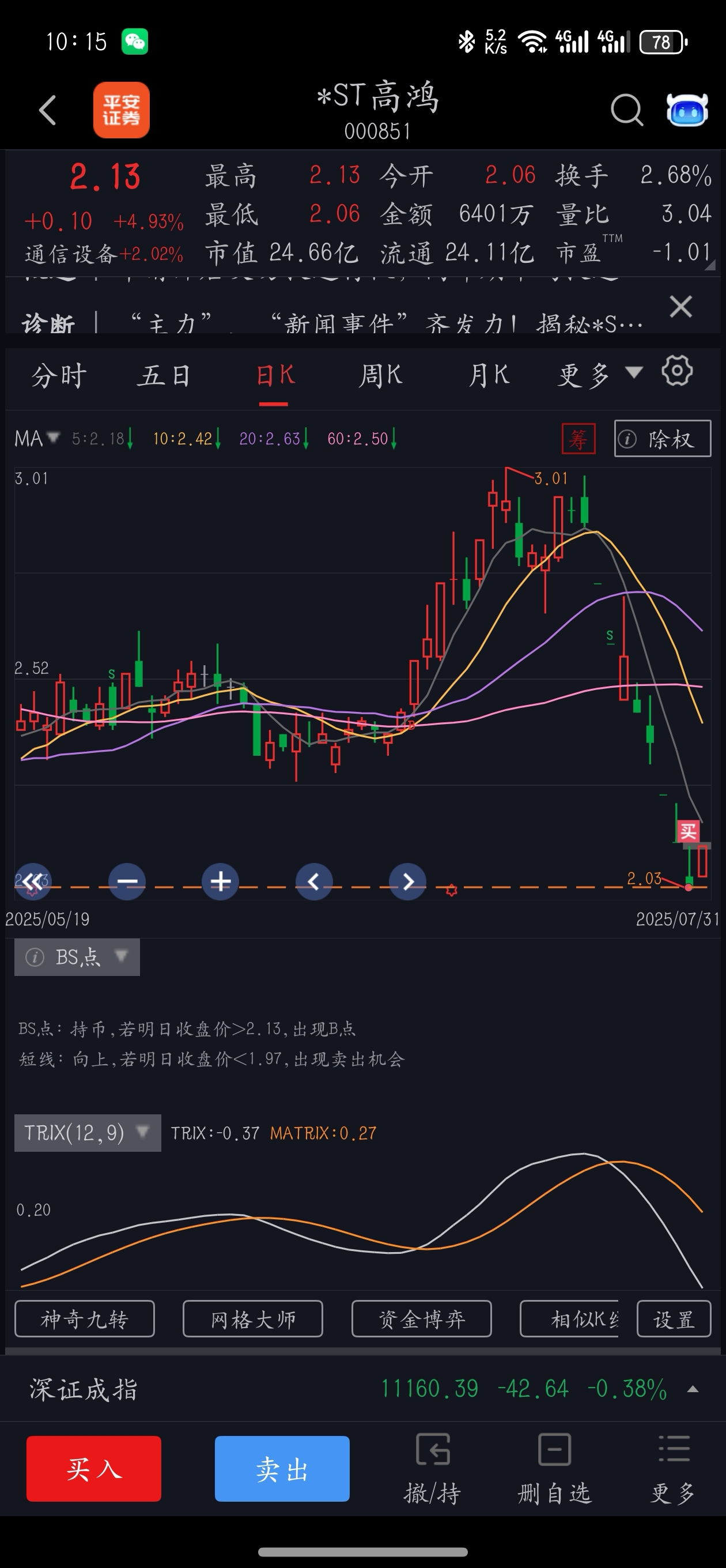Screen dimensions: 726x1568
Task: Tap the TRIX:-0.37 readout
Action: pos(215,1133)
